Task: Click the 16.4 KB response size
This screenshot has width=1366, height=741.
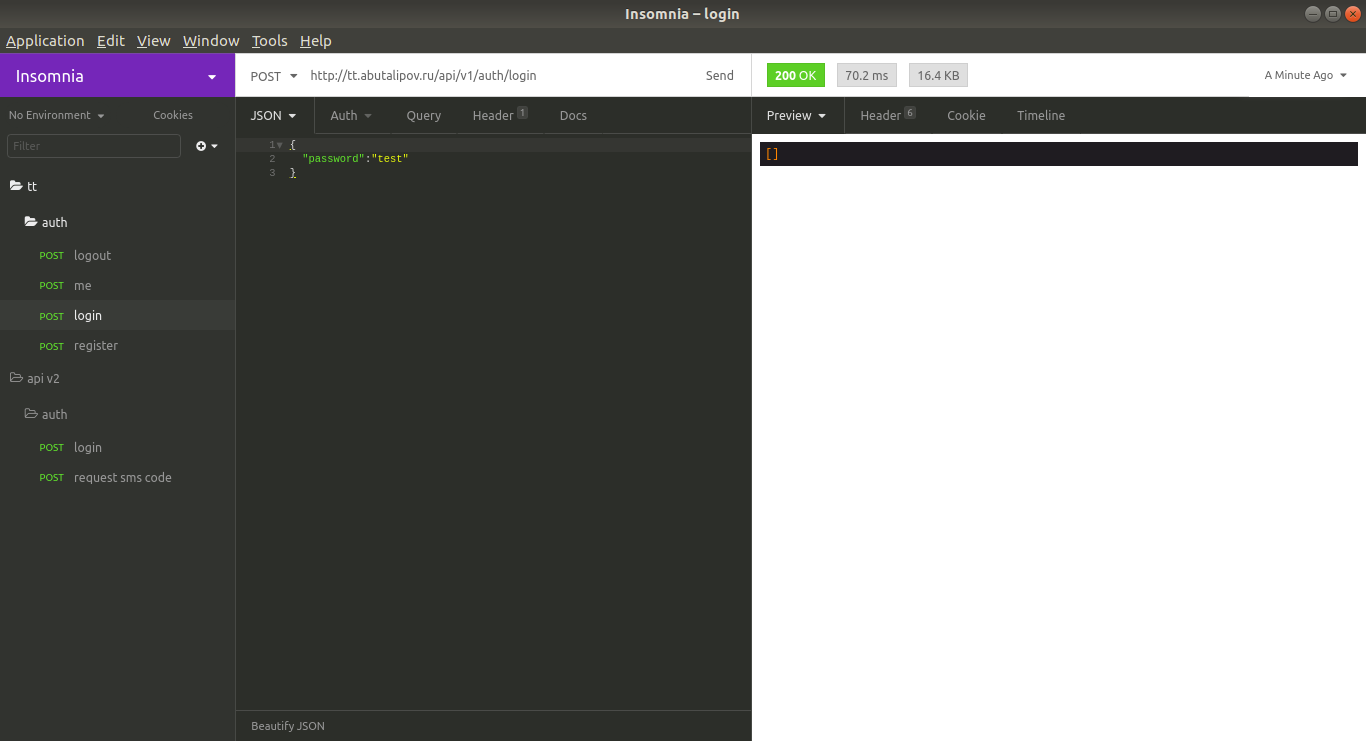Action: coord(938,76)
